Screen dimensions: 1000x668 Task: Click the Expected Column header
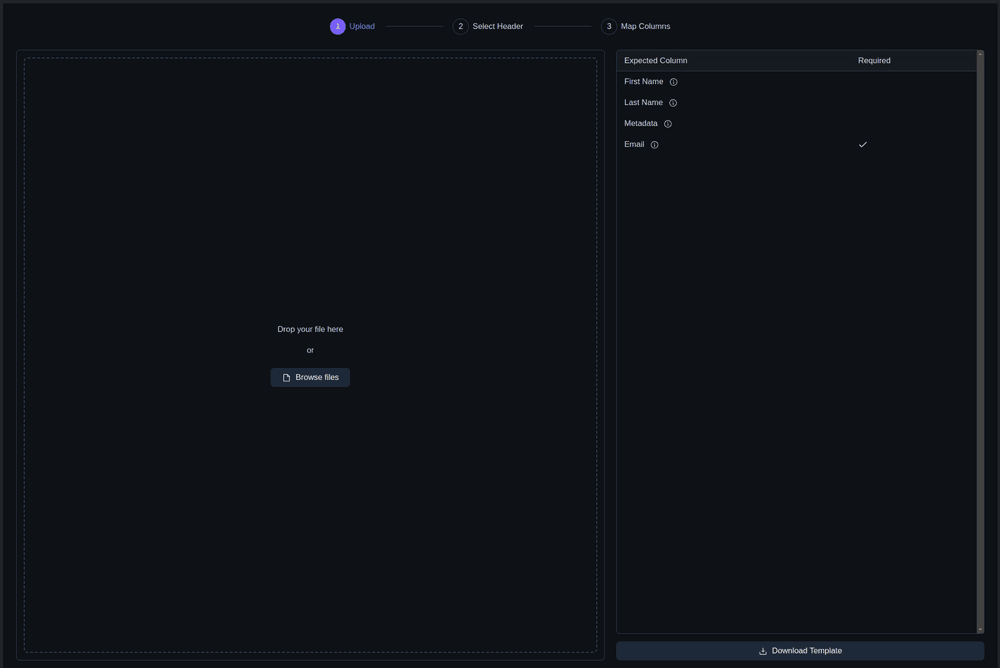655,61
